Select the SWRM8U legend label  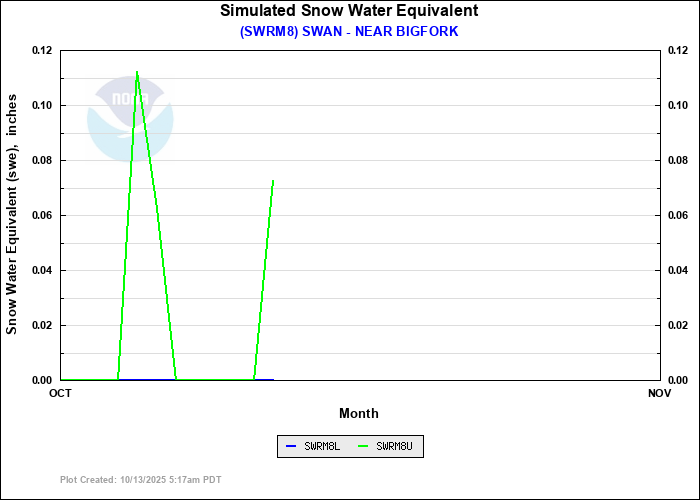point(395,446)
